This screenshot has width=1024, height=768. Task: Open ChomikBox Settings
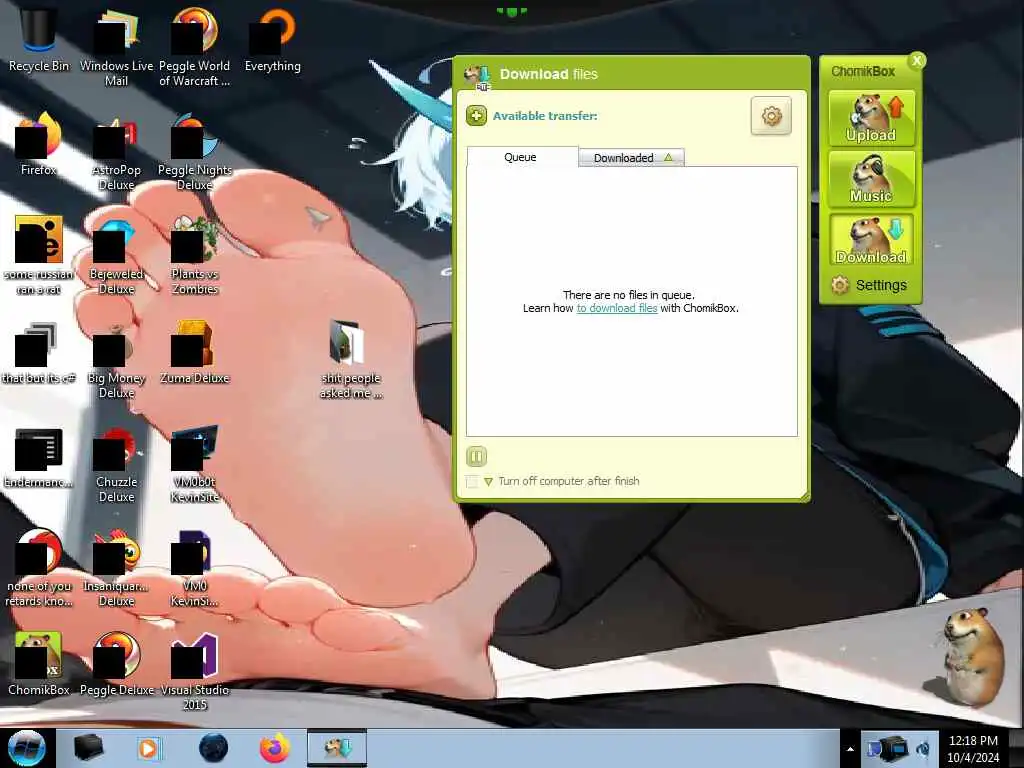pos(869,285)
